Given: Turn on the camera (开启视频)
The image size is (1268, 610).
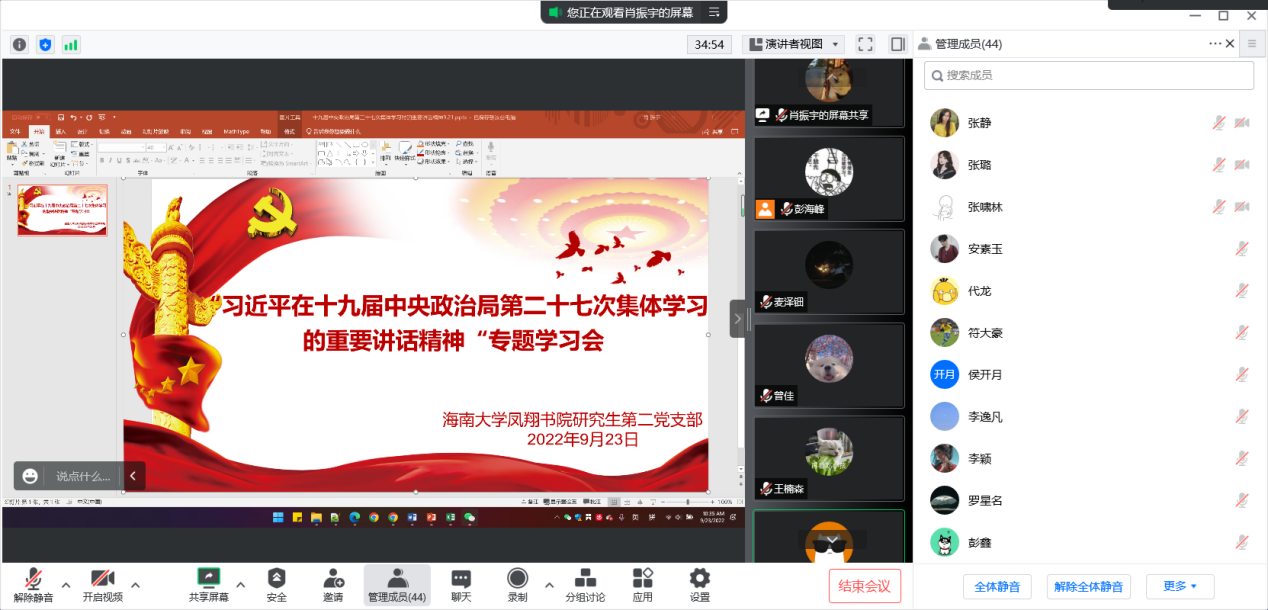Looking at the screenshot, I should [x=102, y=584].
